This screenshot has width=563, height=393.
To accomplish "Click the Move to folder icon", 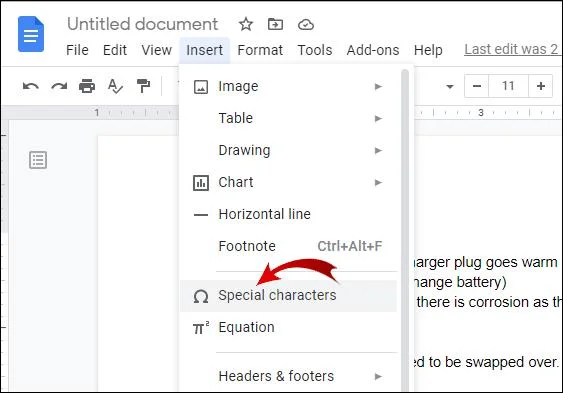I will tap(275, 24).
